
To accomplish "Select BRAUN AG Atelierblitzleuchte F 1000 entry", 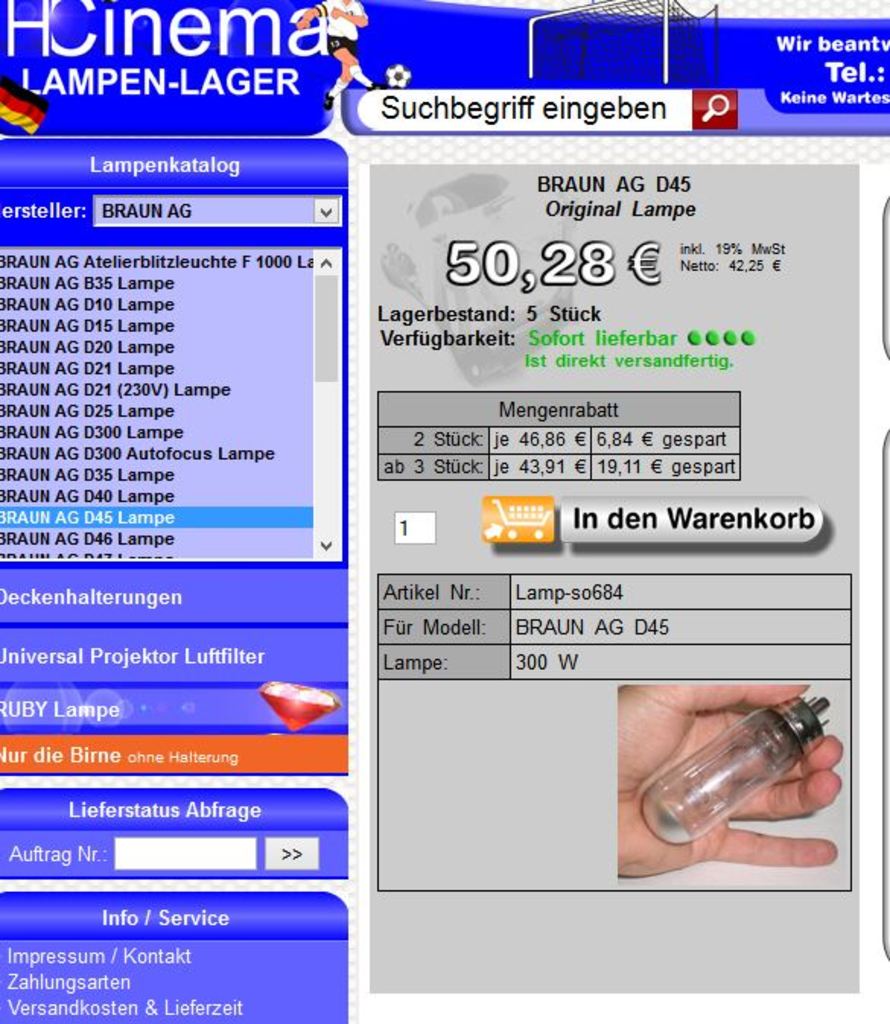I will (157, 262).
